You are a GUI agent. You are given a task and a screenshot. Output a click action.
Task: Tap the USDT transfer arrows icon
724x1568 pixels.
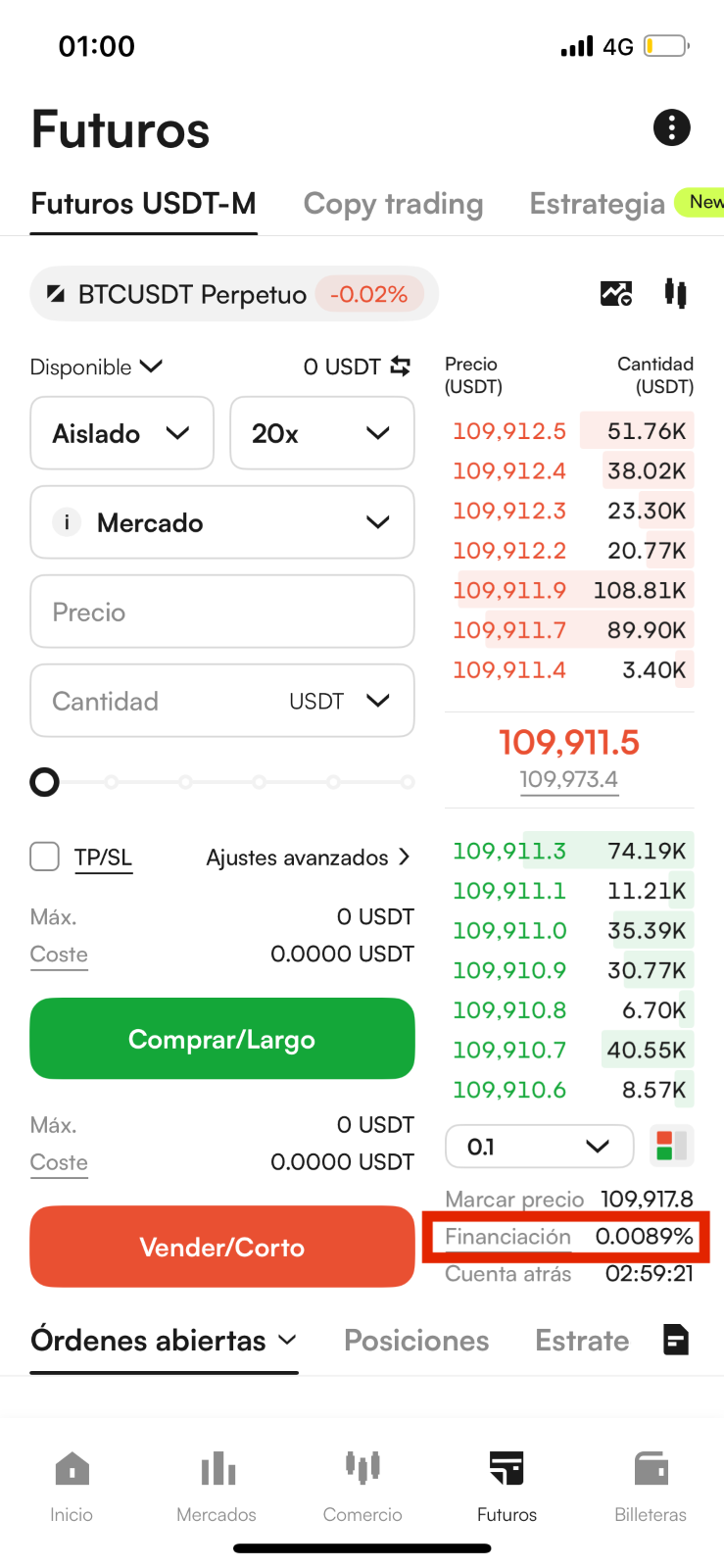click(401, 367)
